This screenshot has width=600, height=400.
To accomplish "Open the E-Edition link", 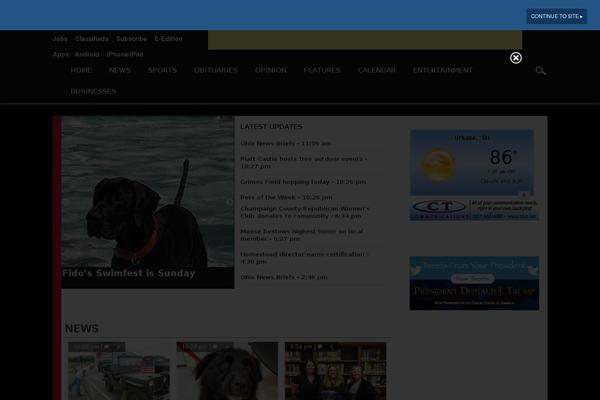I will (168, 39).
